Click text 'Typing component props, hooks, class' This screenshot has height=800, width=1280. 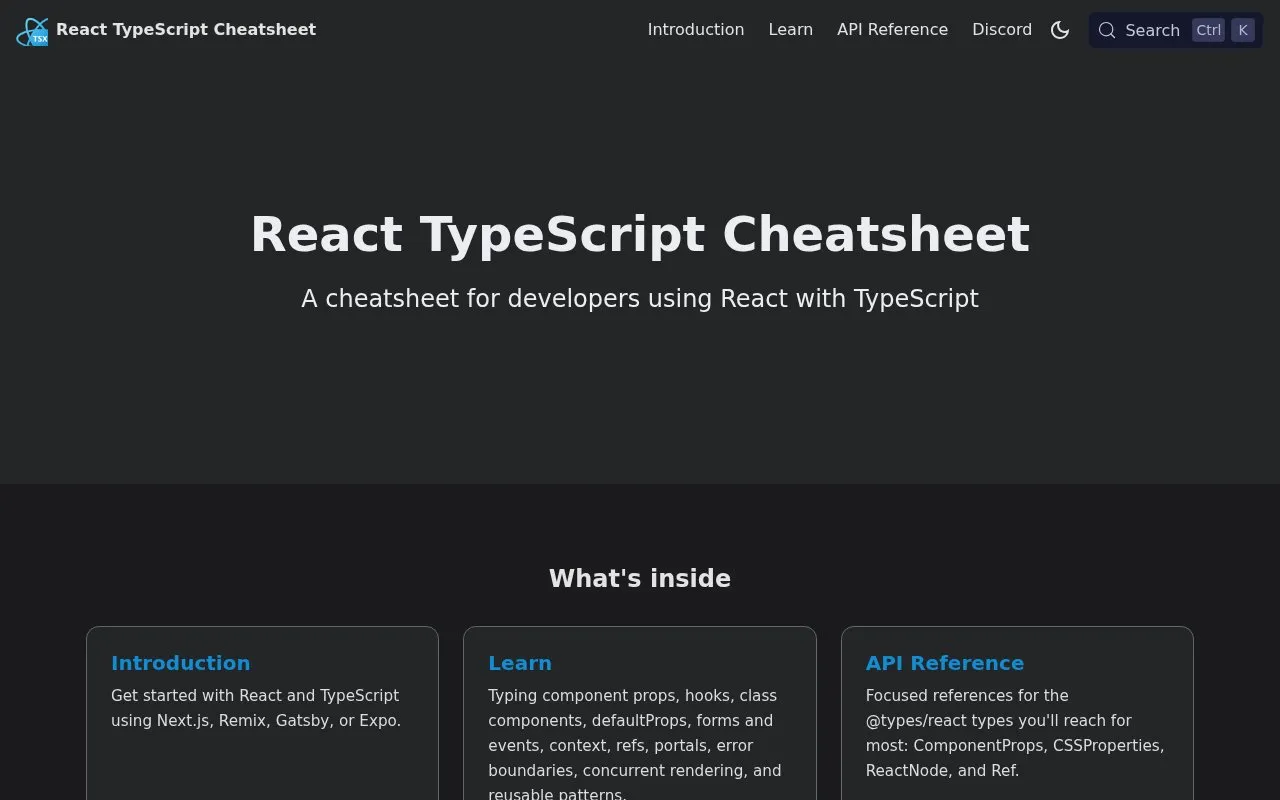point(632,696)
